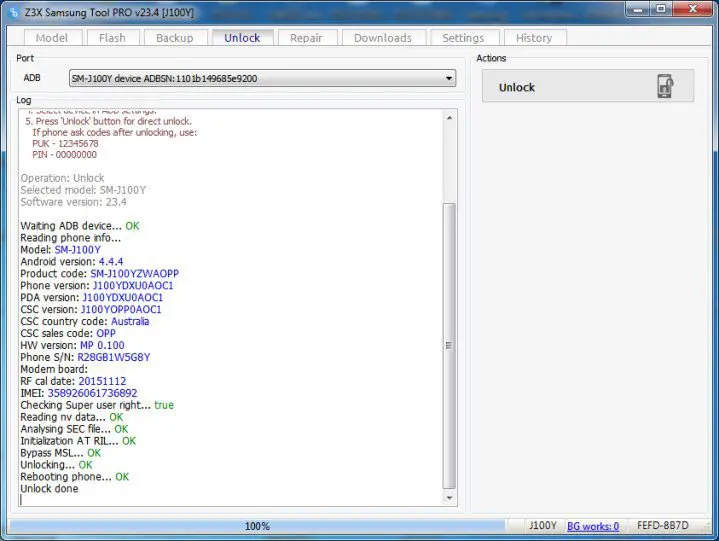Viewport: 719px width, 541px height.
Task: Click the FEFD-8B7D status bar code
Action: (663, 525)
